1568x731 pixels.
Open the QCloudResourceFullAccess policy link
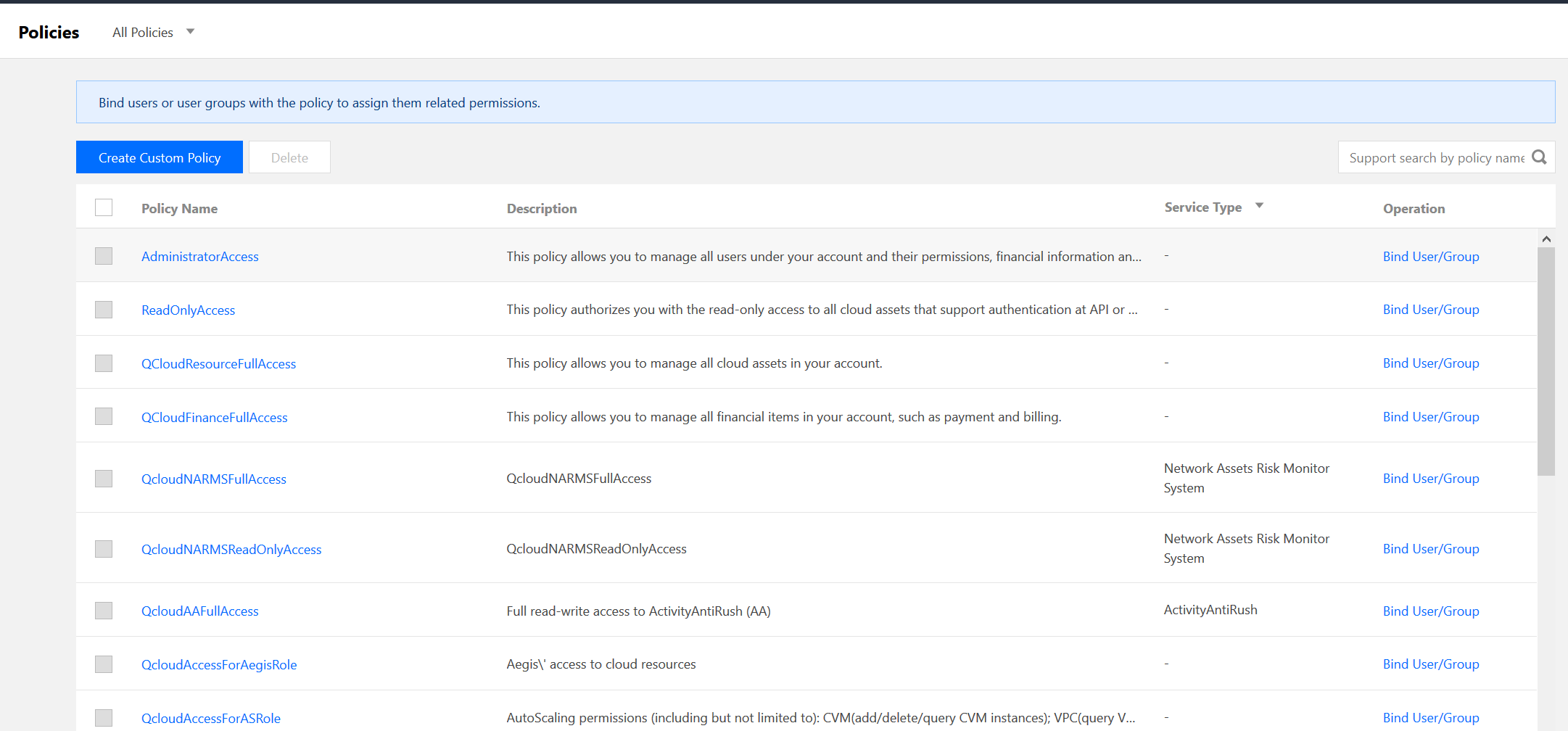218,364
